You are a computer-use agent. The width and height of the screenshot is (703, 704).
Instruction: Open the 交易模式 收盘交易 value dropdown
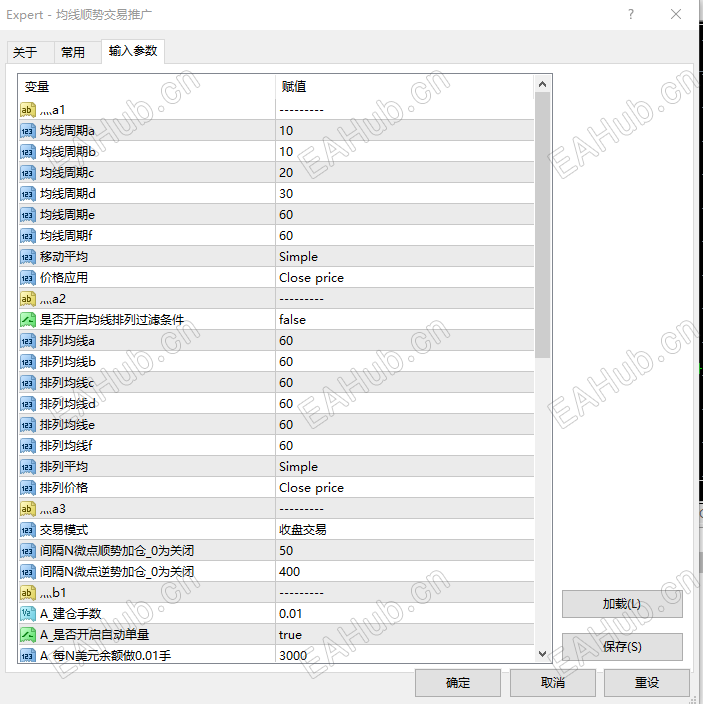(x=404, y=530)
